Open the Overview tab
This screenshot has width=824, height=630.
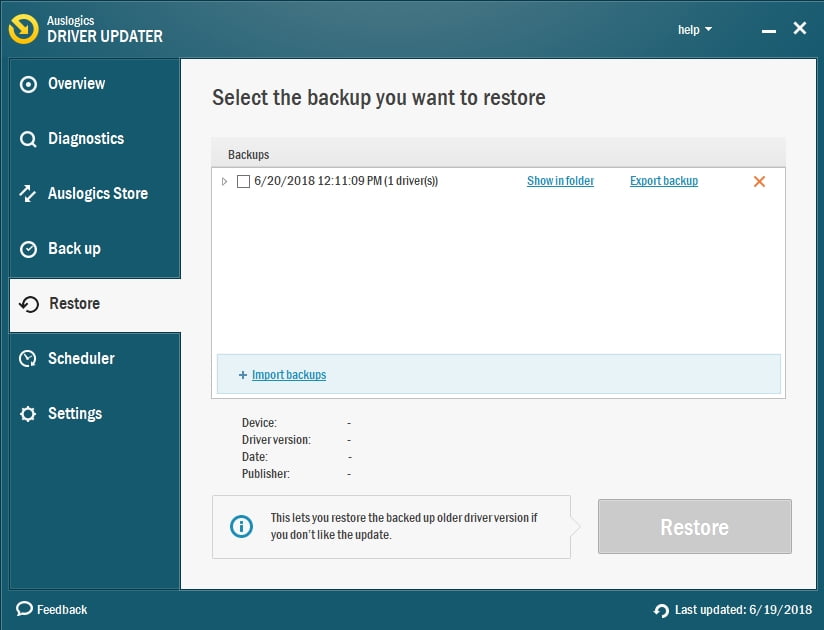pos(95,84)
